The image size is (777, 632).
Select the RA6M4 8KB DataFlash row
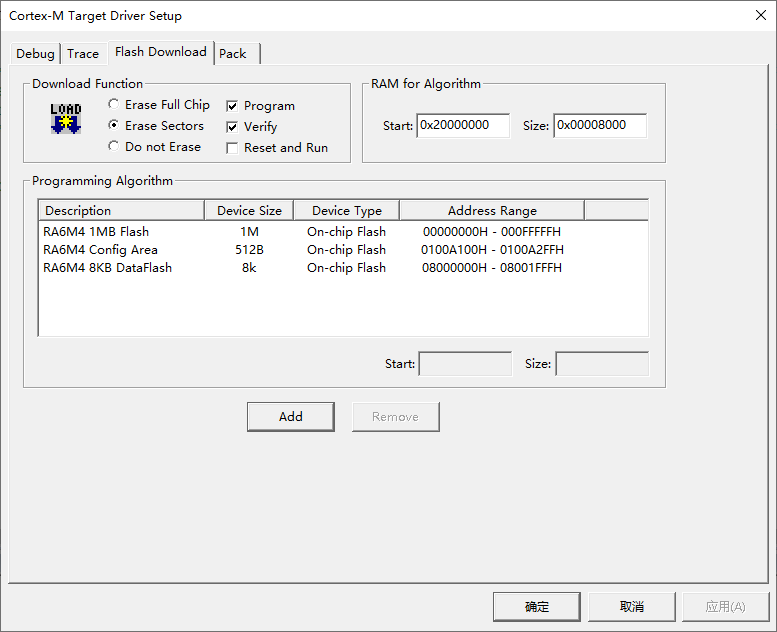(343, 268)
